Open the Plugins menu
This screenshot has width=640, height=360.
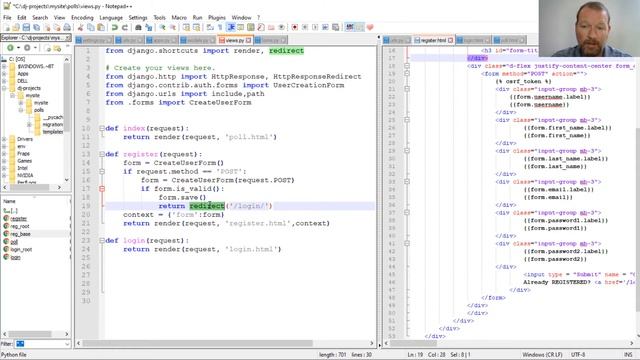[x=217, y=18]
